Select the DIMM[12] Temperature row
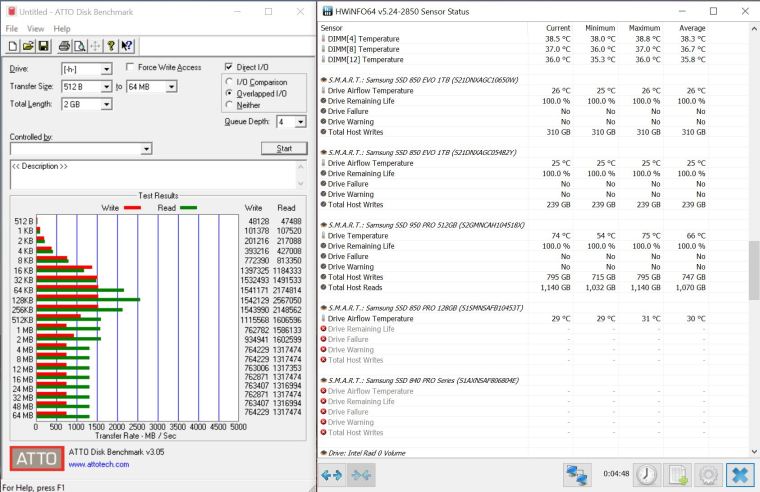Image resolution: width=760 pixels, height=492 pixels. [514, 60]
